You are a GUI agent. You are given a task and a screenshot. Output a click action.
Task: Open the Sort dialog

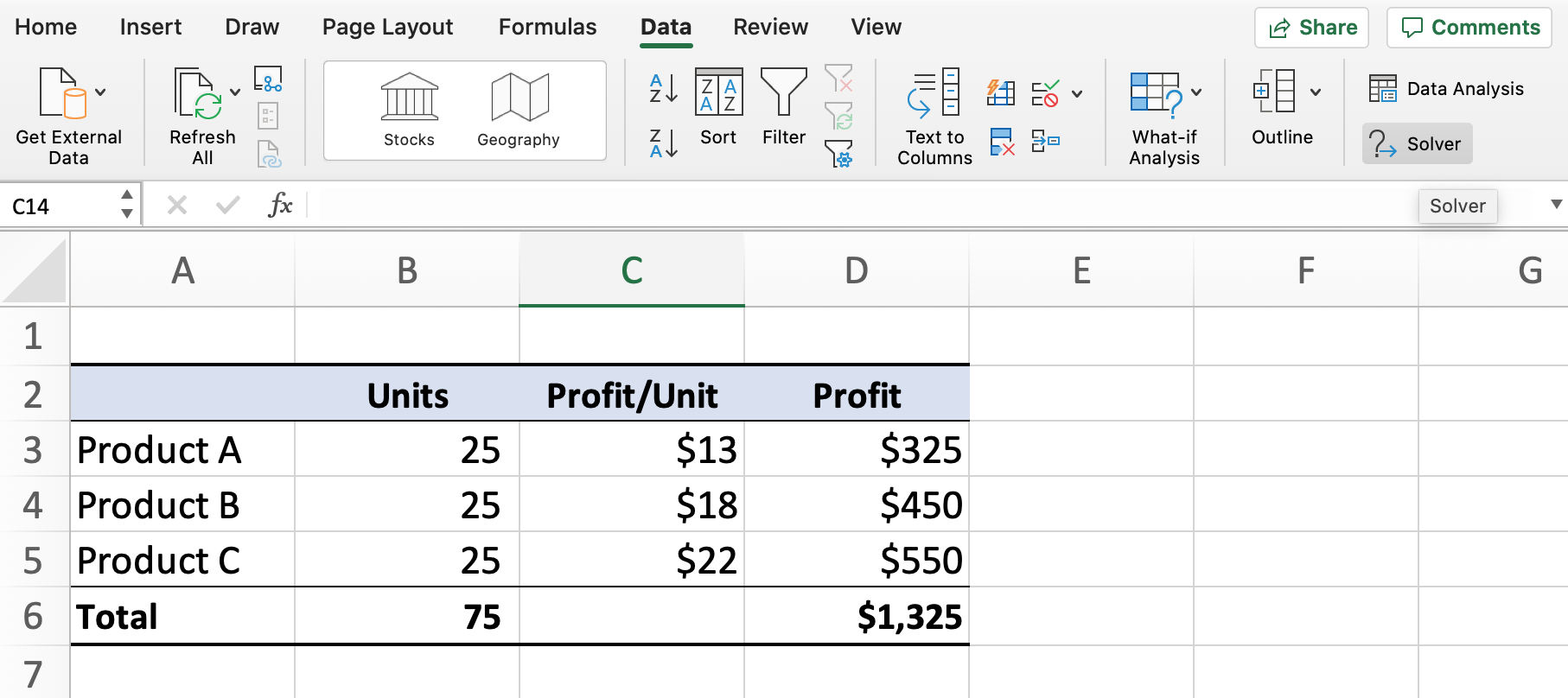click(718, 107)
